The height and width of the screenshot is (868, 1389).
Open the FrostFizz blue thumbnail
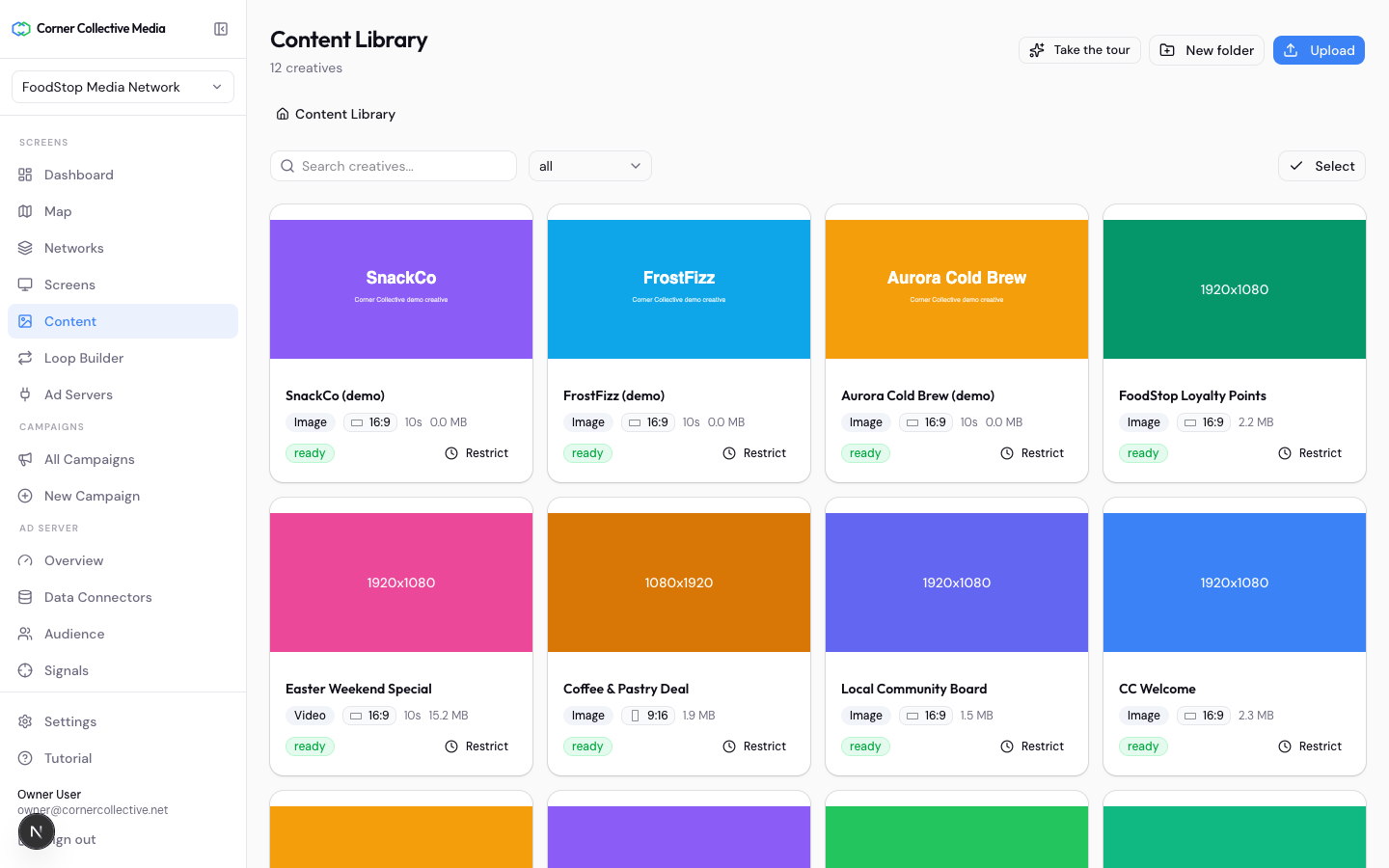pos(679,289)
